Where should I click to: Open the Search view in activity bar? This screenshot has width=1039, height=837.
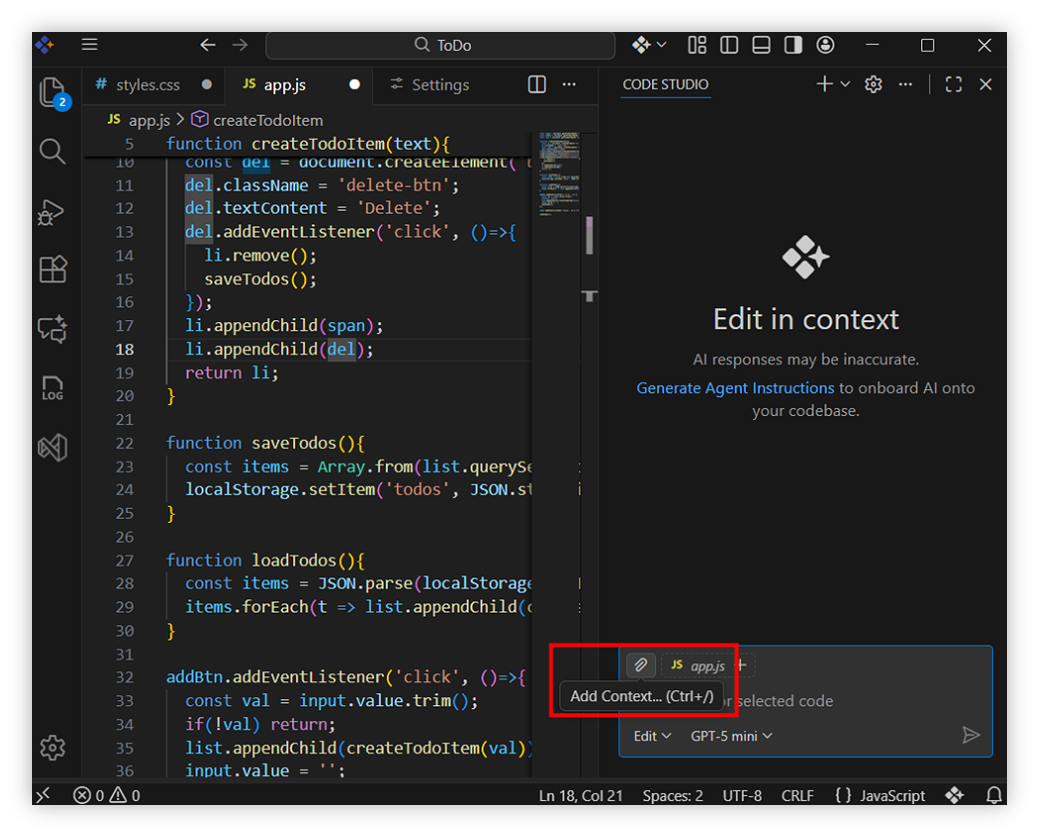[x=52, y=151]
